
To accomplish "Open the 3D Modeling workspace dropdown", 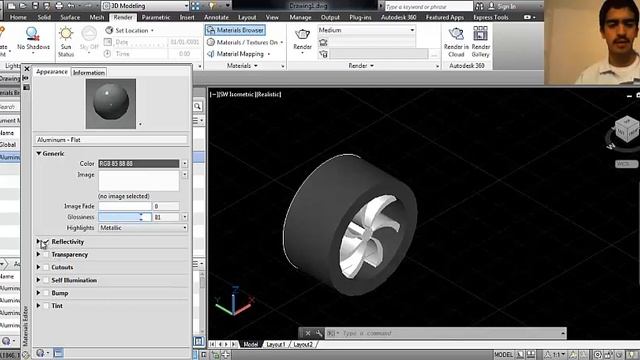I will 145,6.
